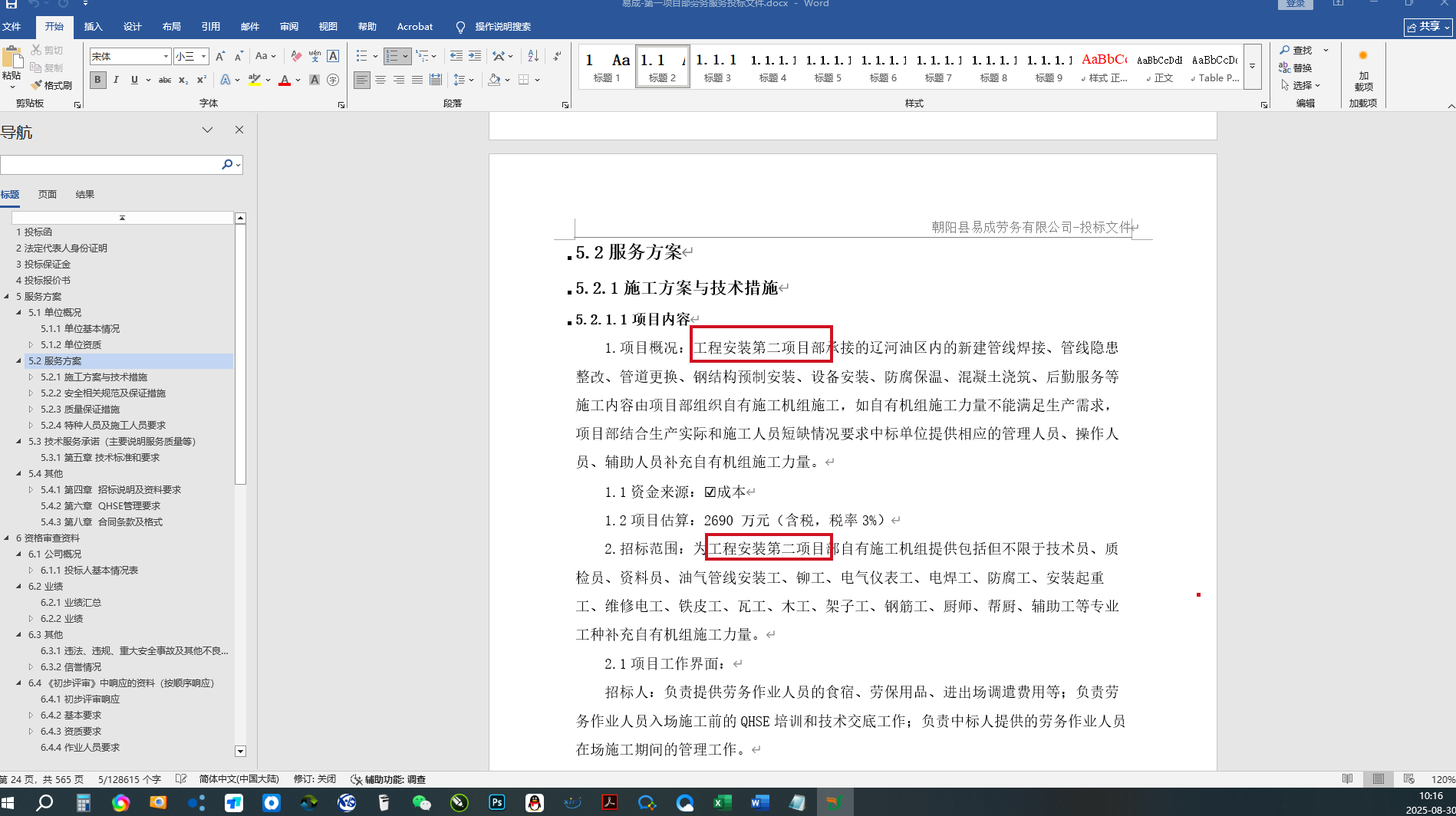Collapse the '5 服务方案' heading in navigation
Viewport: 1456px width, 816px height.
click(x=7, y=297)
